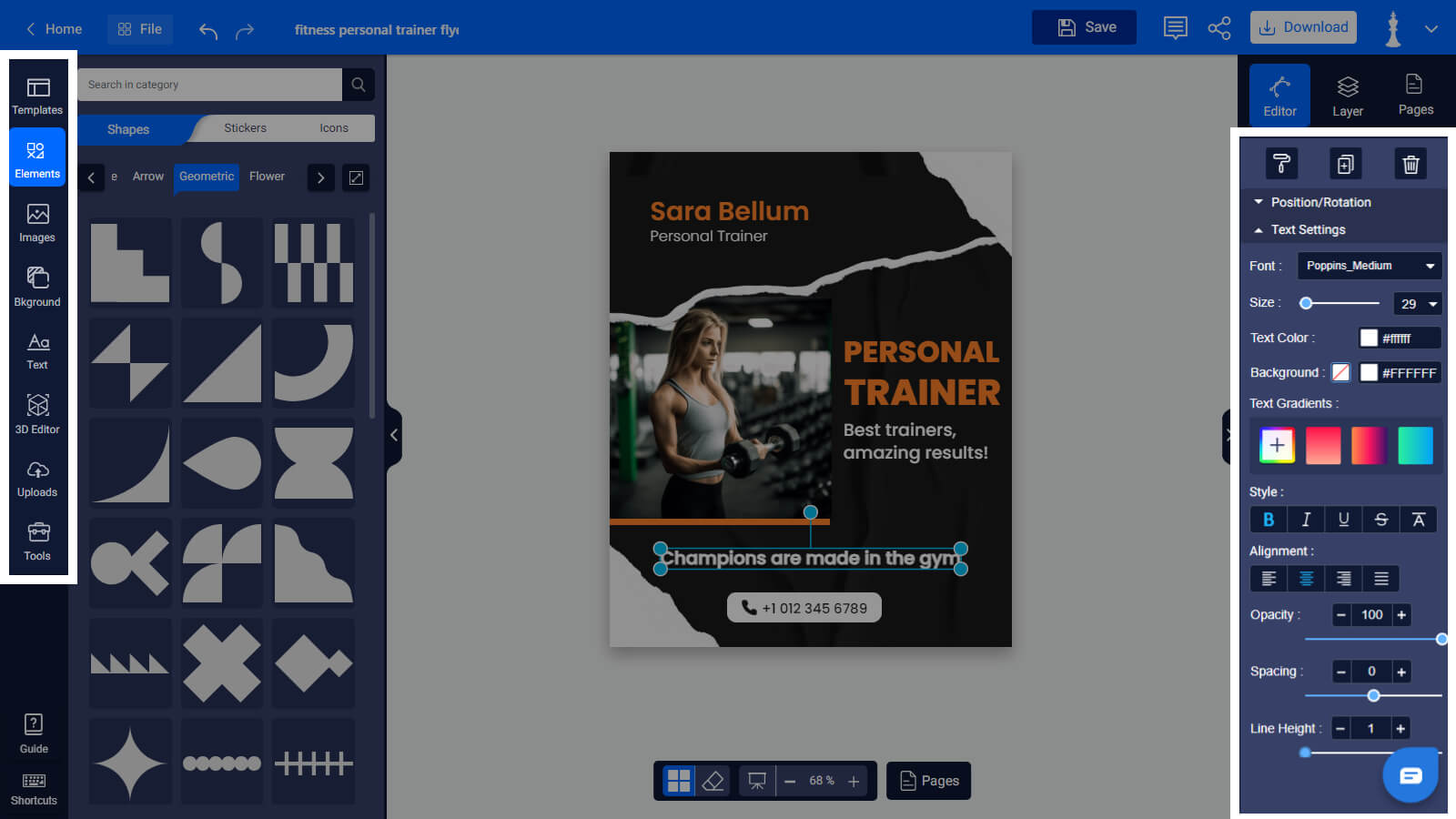Open the Images panel
The image size is (1456, 819).
pos(36,222)
